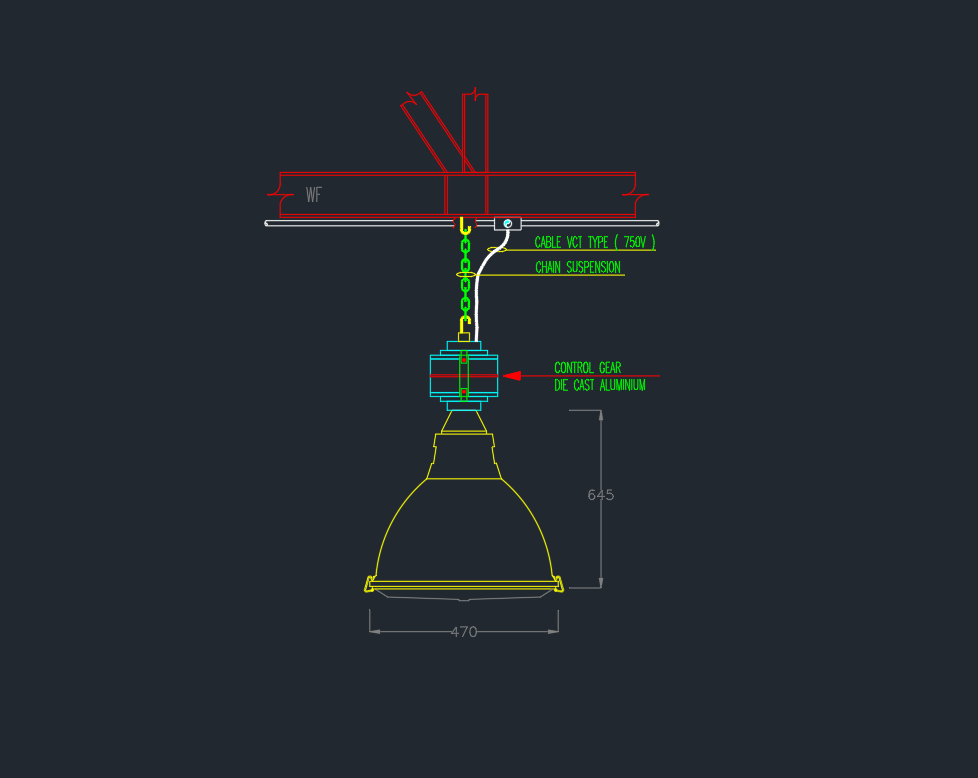Click the yellow dome lamp reflector
978x778 pixels.
[464, 530]
